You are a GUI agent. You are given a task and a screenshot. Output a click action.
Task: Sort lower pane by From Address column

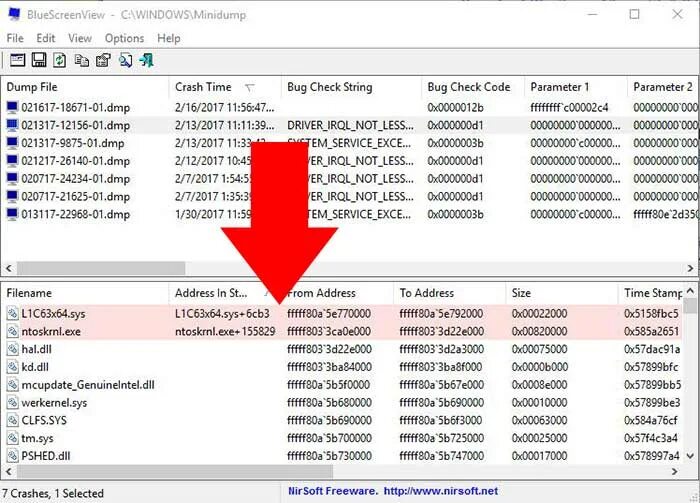[337, 293]
